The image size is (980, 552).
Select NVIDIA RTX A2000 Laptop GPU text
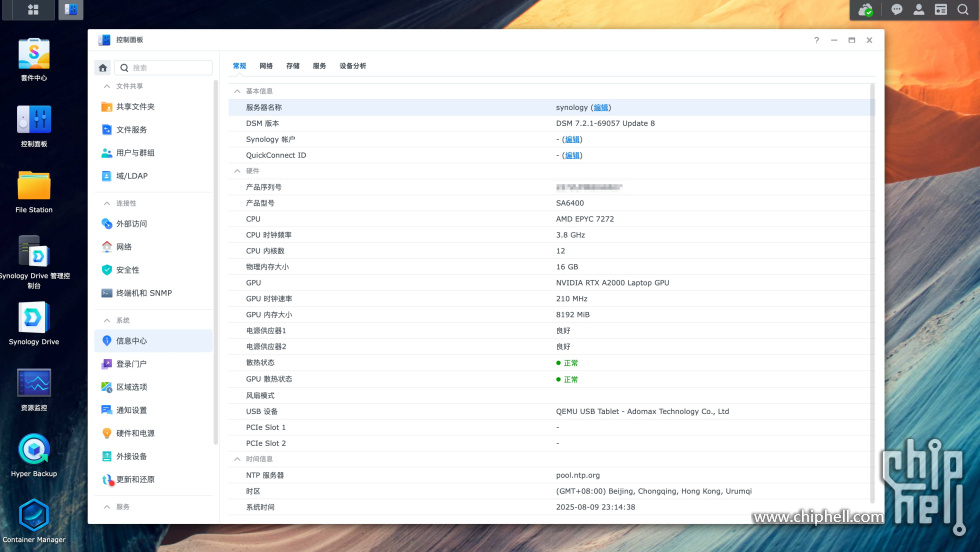pyautogui.click(x=612, y=283)
